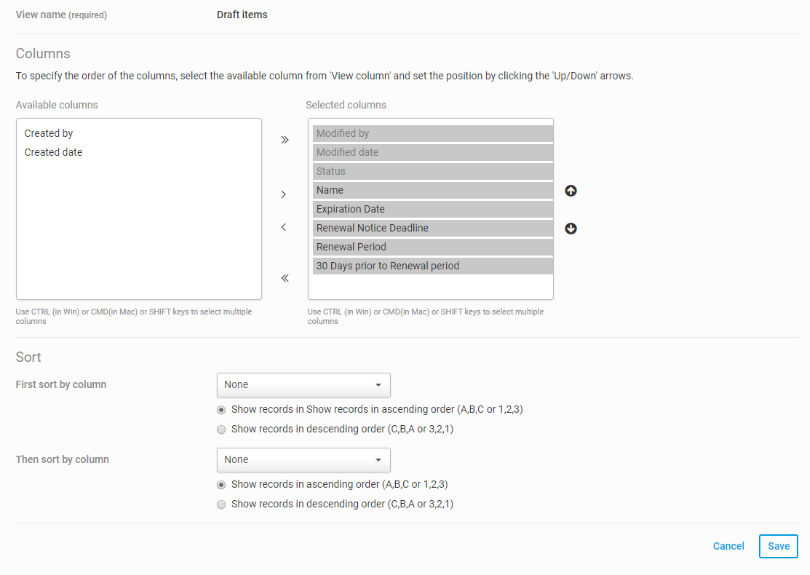
Task: Click the move all columns left double-arrow
Action: [x=285, y=278]
